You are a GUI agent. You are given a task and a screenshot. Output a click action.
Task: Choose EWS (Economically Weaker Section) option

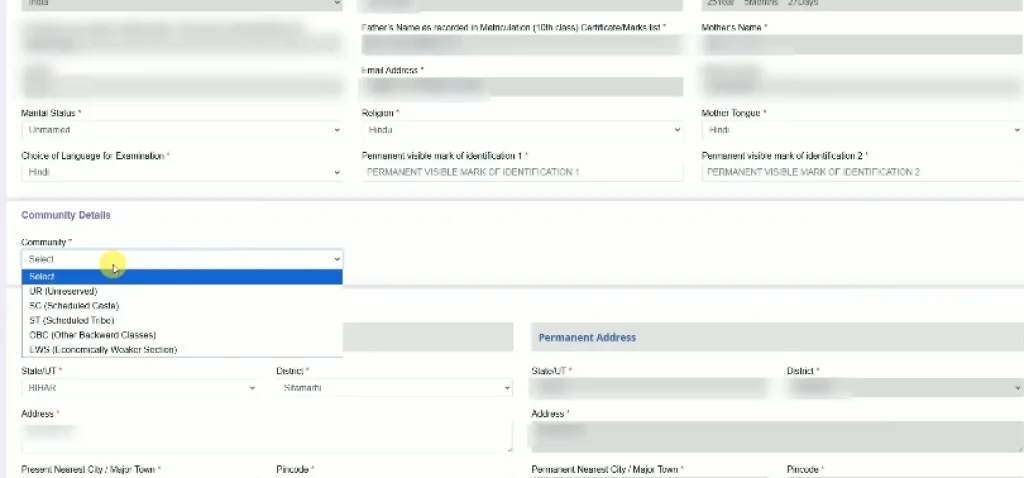(182, 349)
